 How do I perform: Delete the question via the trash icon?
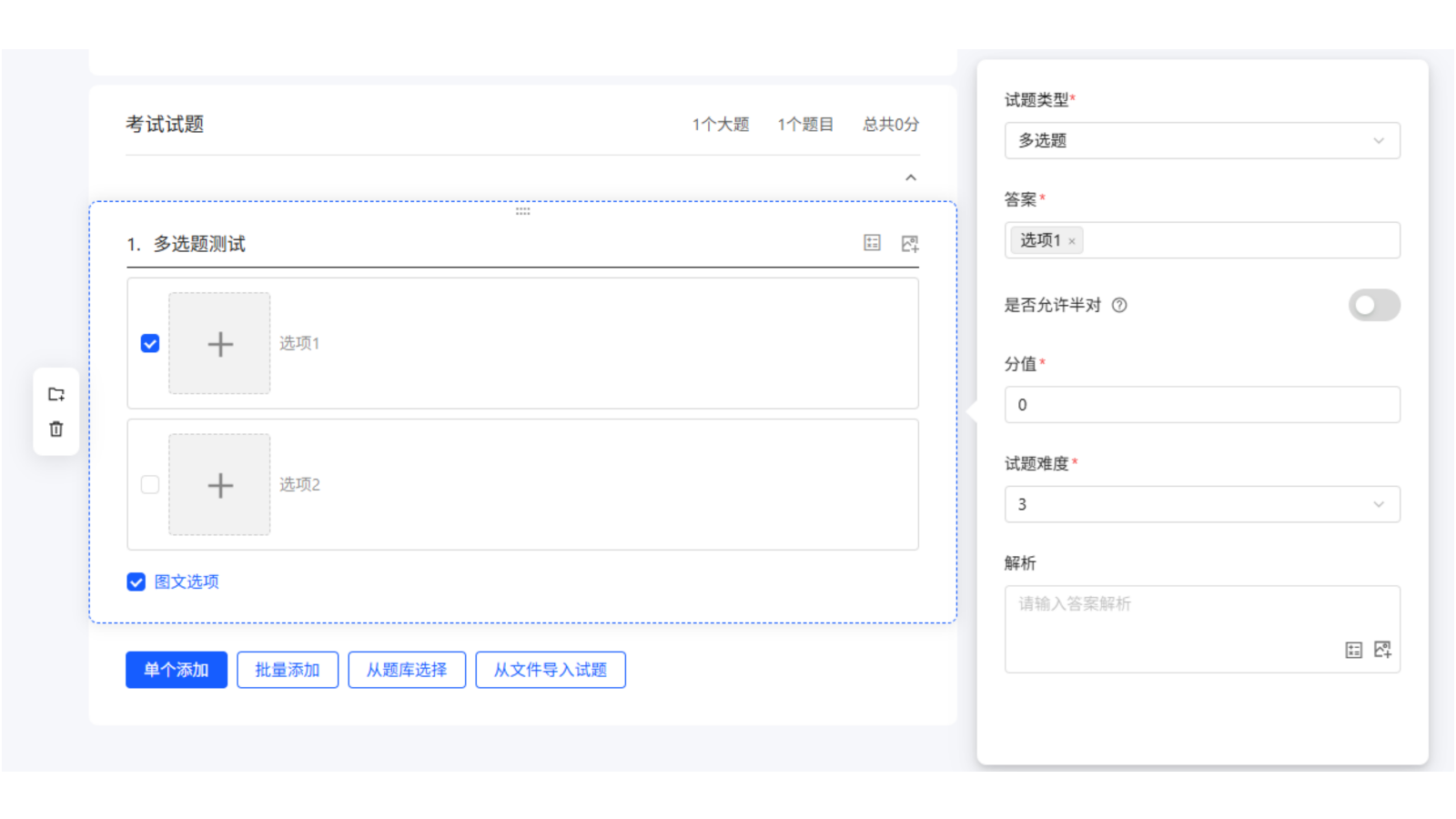56,428
